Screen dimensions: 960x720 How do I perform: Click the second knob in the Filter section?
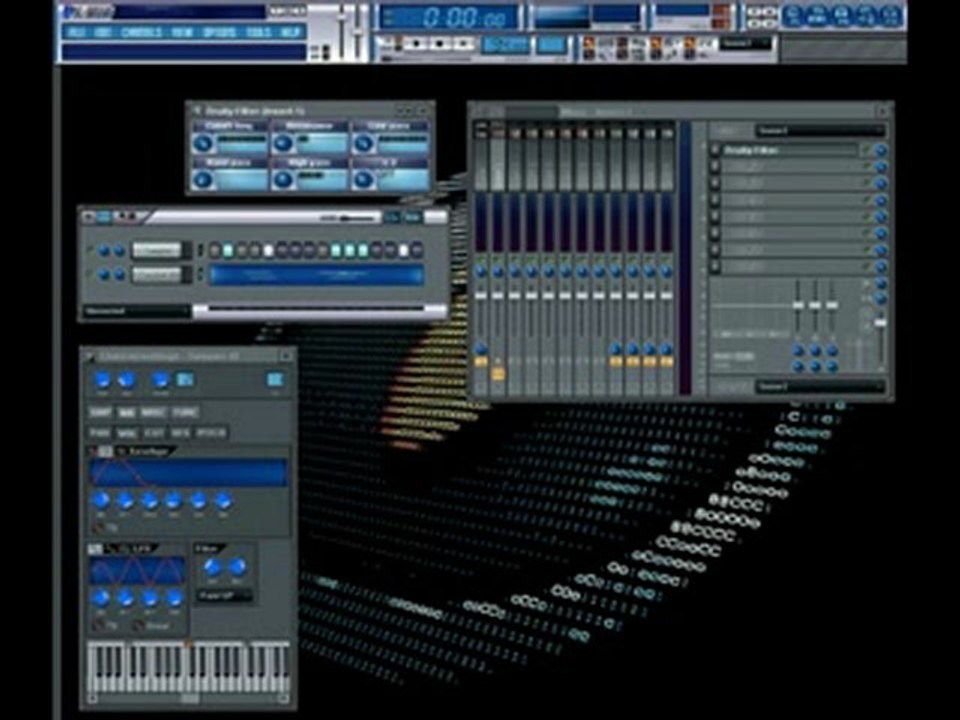pos(237,567)
